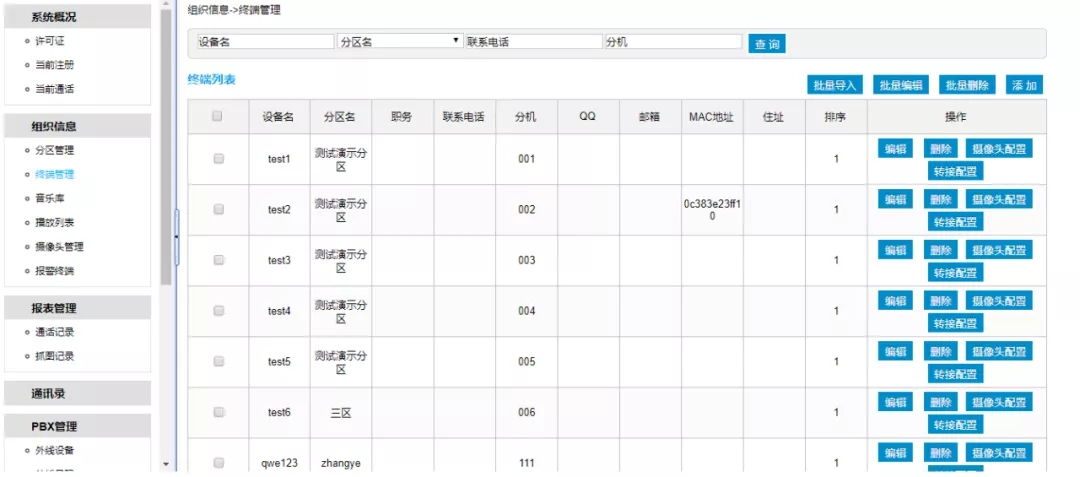The image size is (1080, 477).
Task: Click the 分机 search field
Action: [673, 41]
